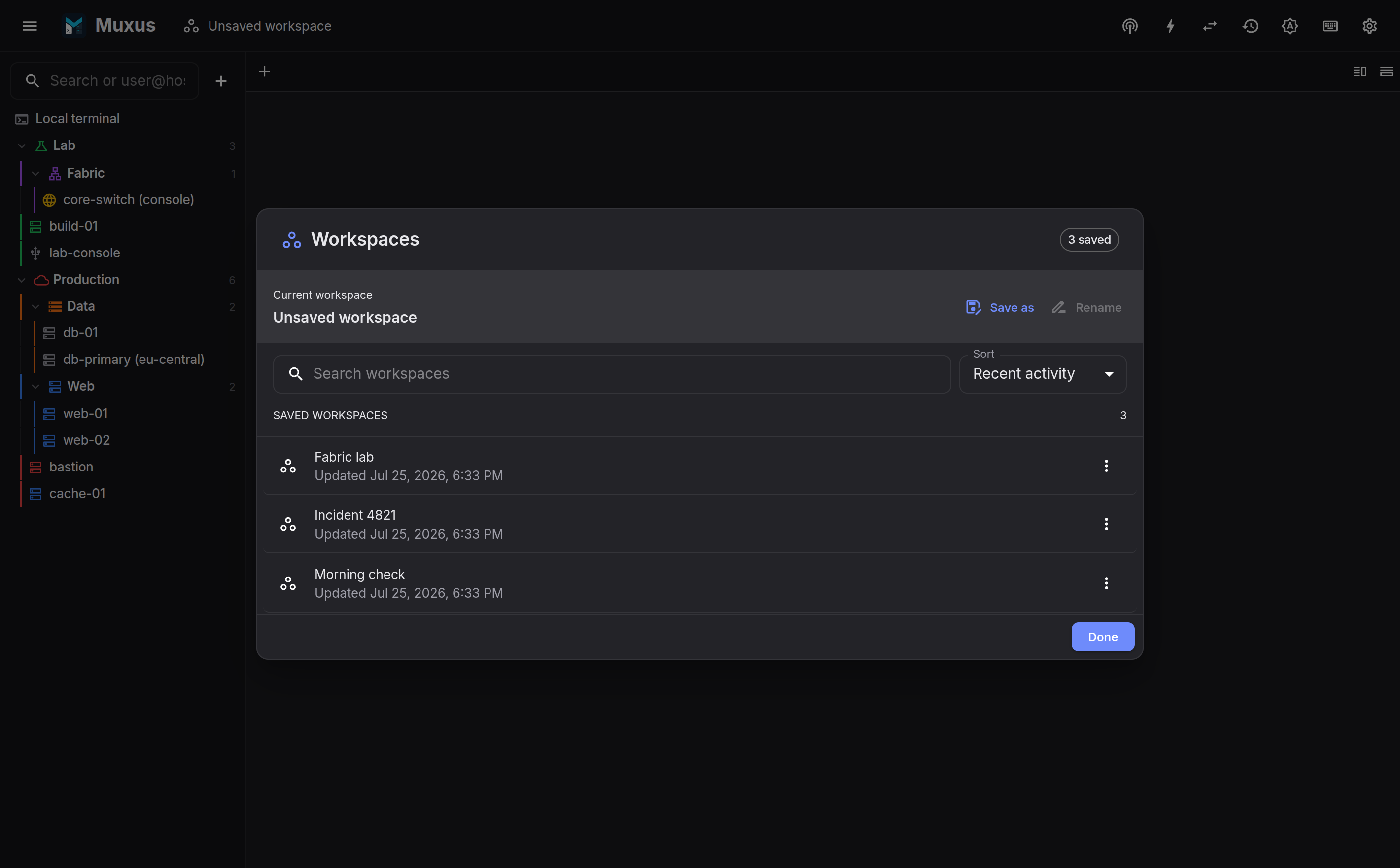Viewport: 1400px width, 868px height.
Task: Collapse the Lab group chevron
Action: pyautogui.click(x=22, y=146)
